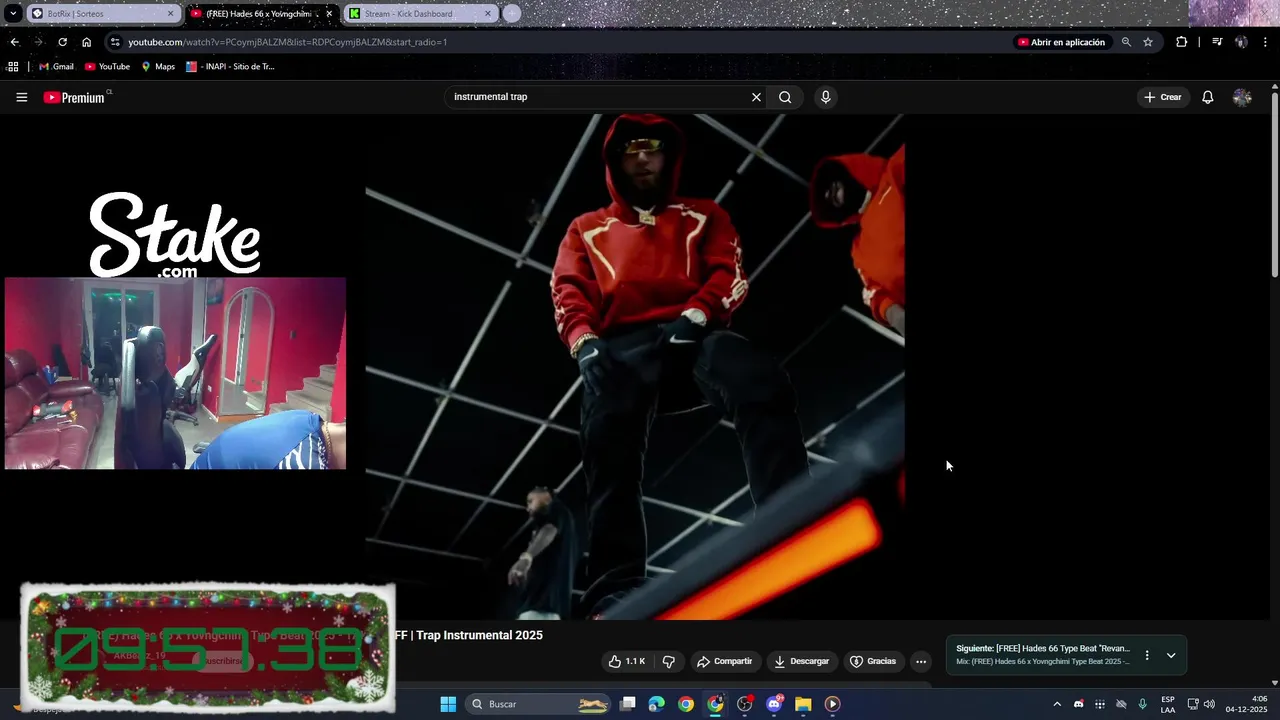Image resolution: width=1280 pixels, height=720 pixels.
Task: Open the tray microphone indicator
Action: point(1142,704)
